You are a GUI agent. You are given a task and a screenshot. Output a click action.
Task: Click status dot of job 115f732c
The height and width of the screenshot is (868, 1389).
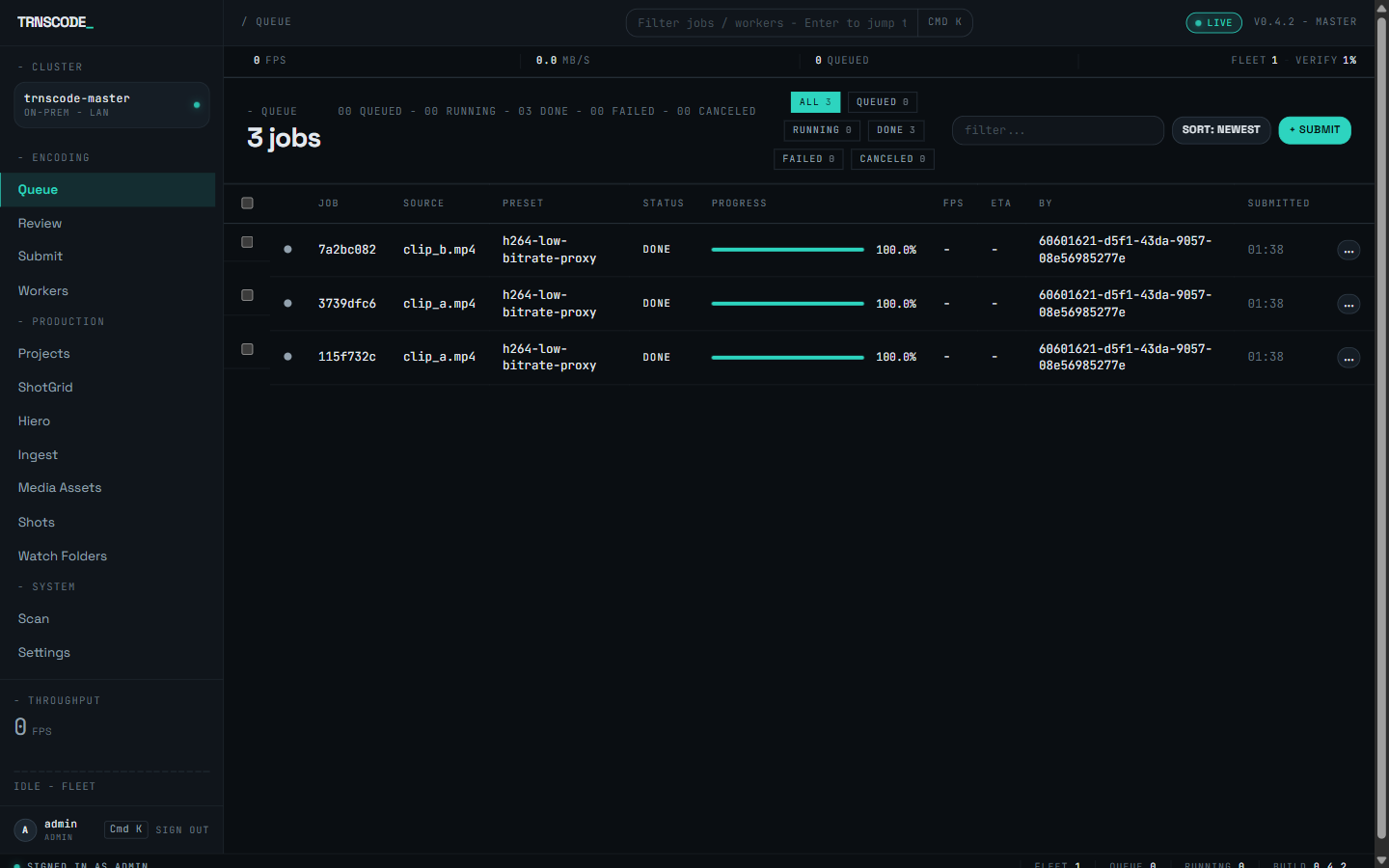(287, 357)
